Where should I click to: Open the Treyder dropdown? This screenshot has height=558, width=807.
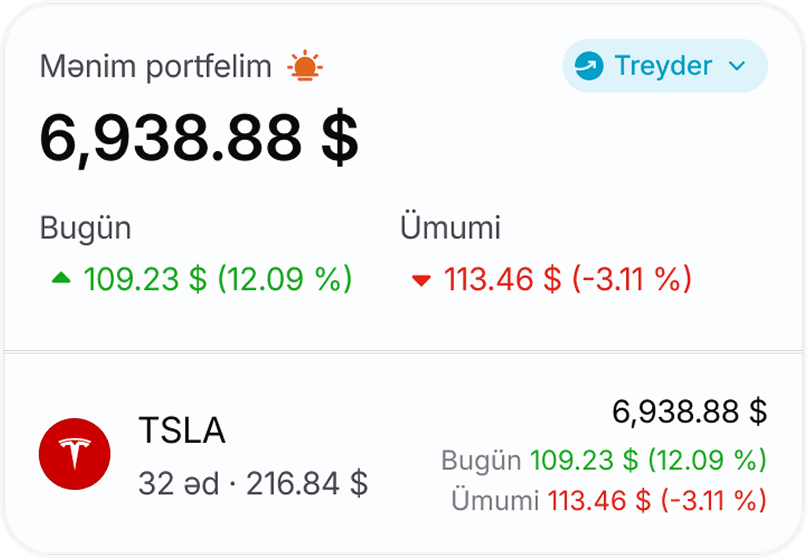click(x=664, y=66)
